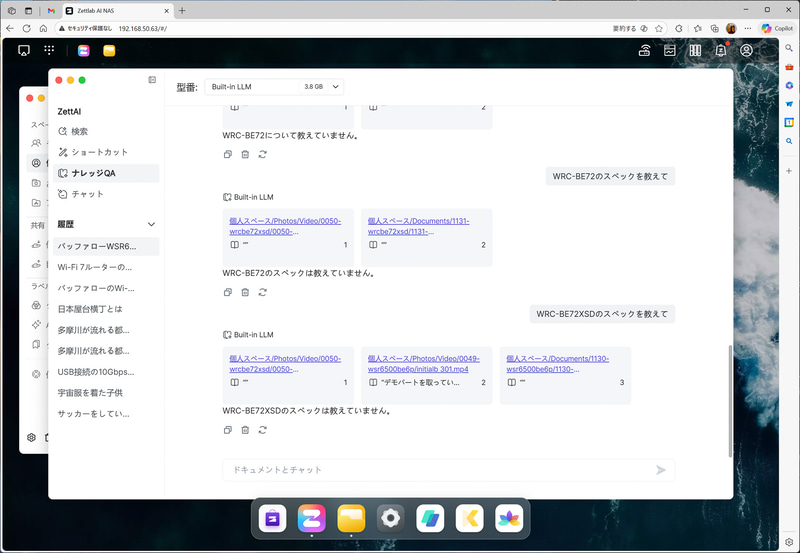Image resolution: width=800 pixels, height=553 pixels.
Task: Open history item 宇宙服を着た子供
Action: coord(106,393)
